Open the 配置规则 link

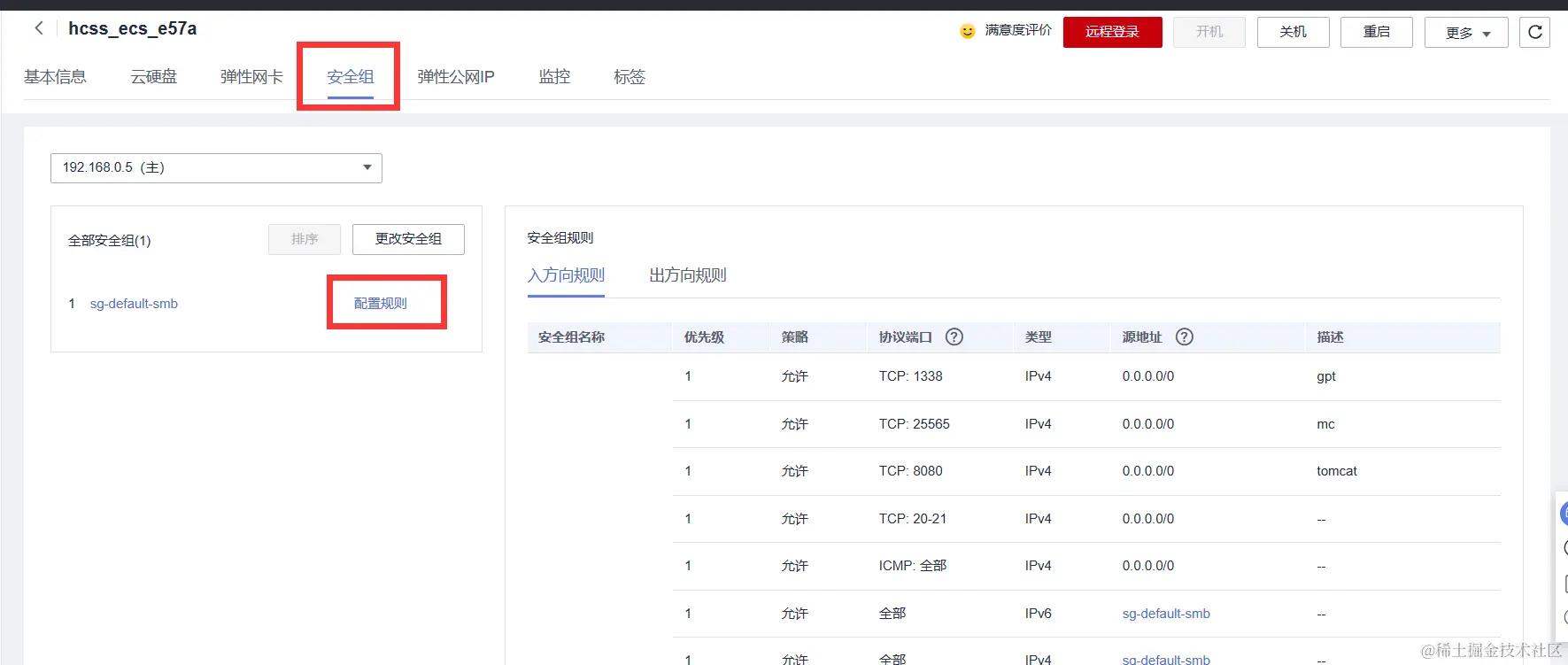click(x=381, y=303)
